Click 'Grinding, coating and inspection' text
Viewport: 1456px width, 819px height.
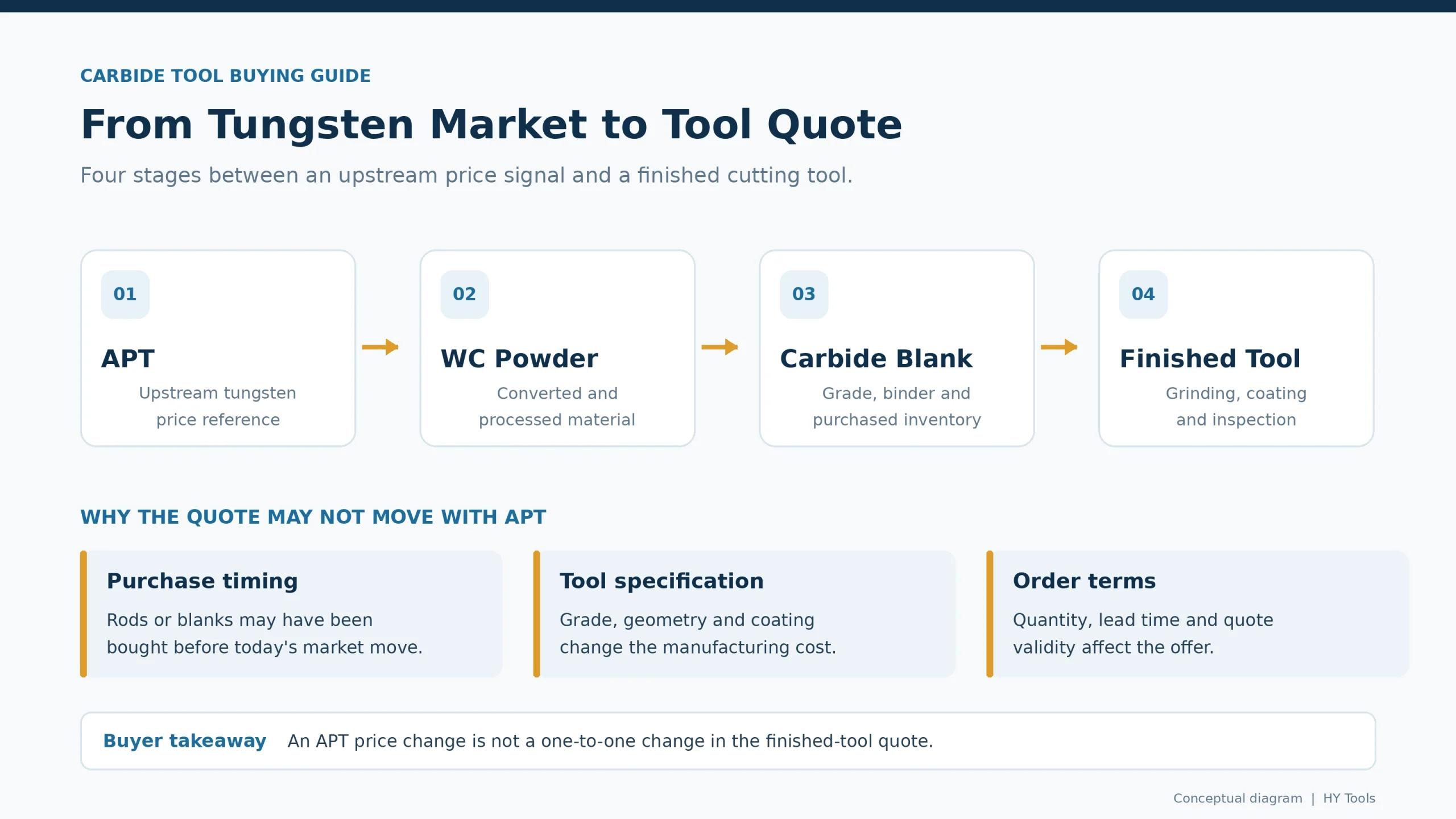[x=1236, y=406]
